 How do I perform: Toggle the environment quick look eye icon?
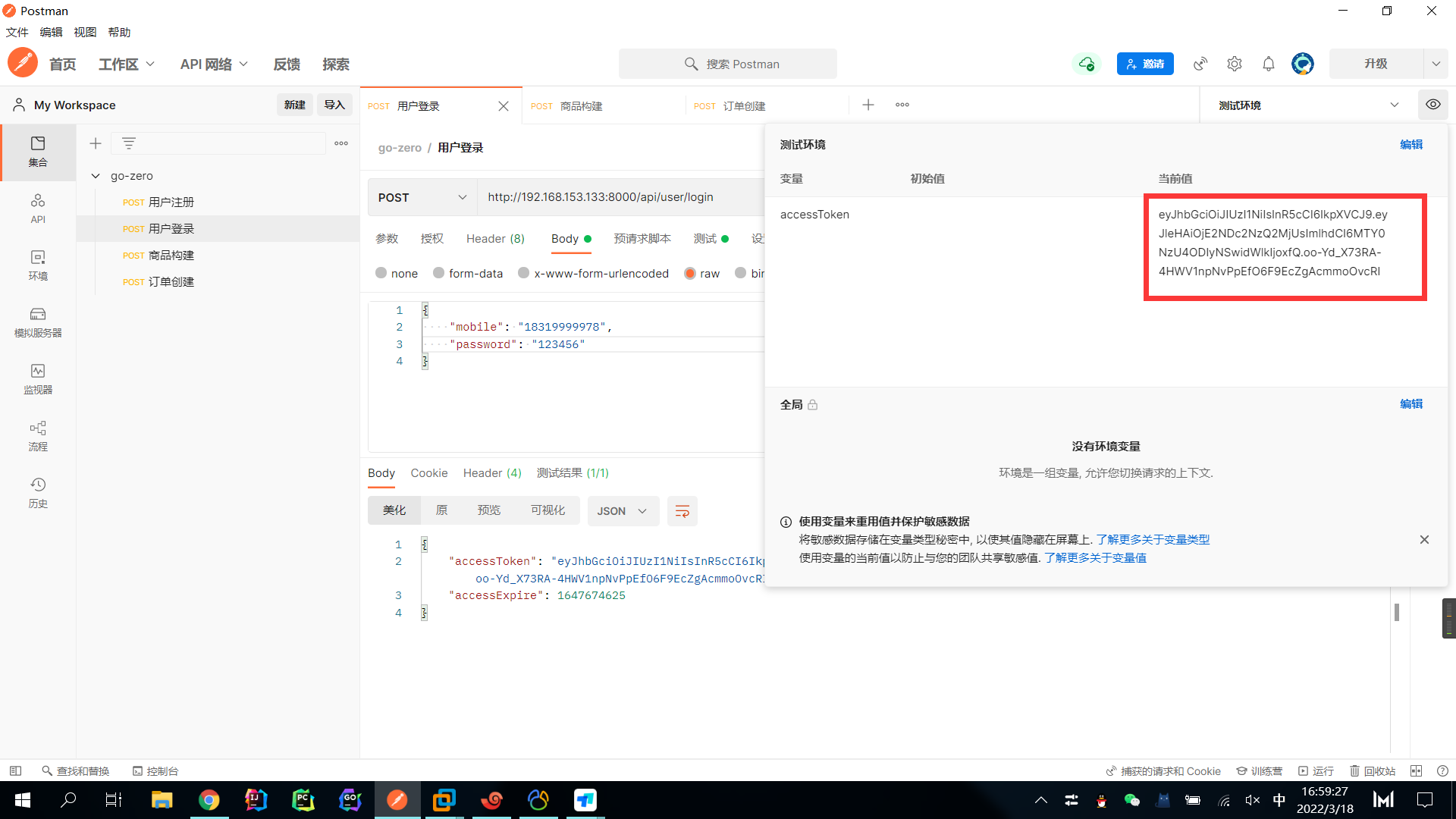click(x=1432, y=105)
